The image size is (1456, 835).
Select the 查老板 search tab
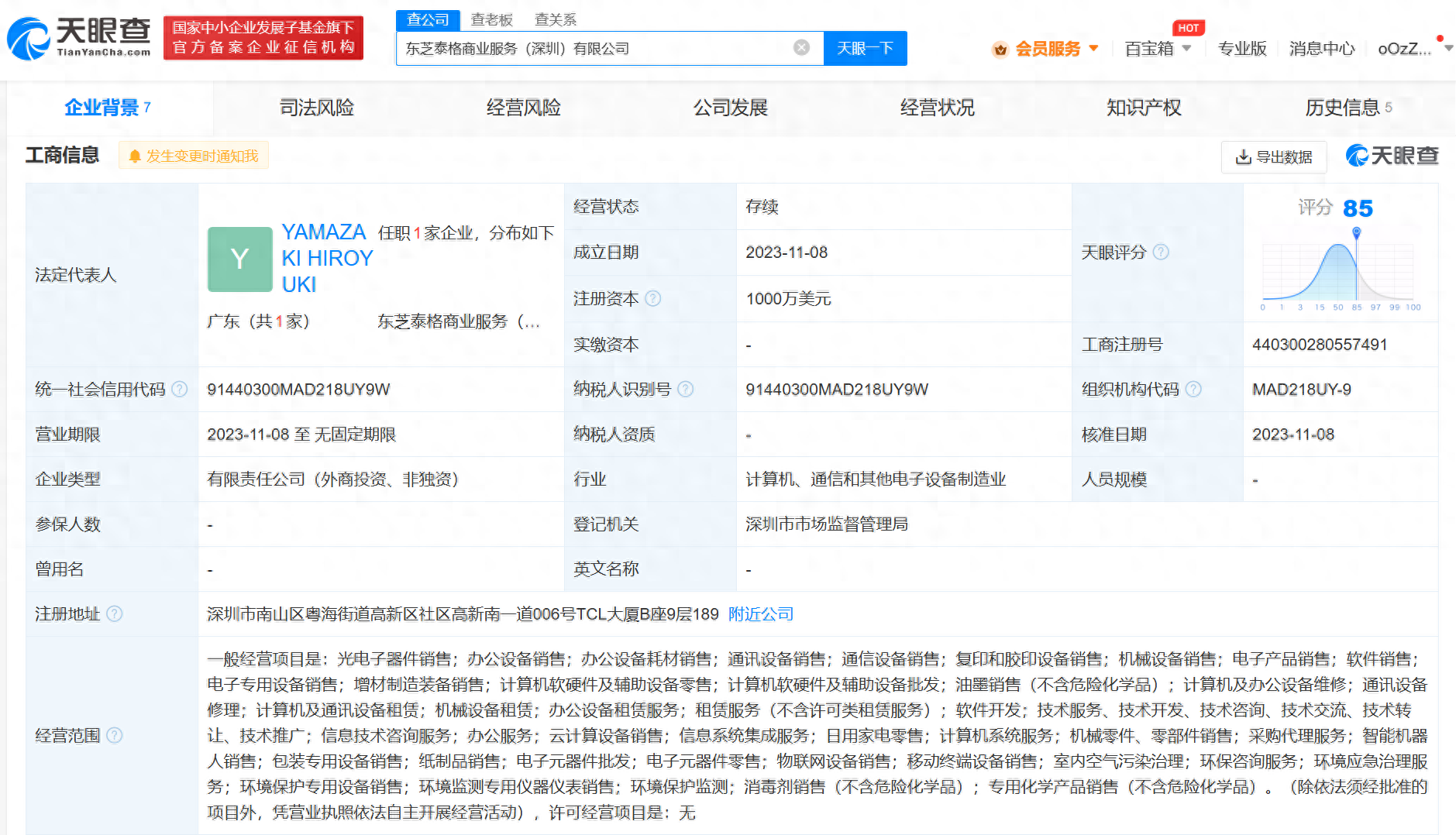491,19
